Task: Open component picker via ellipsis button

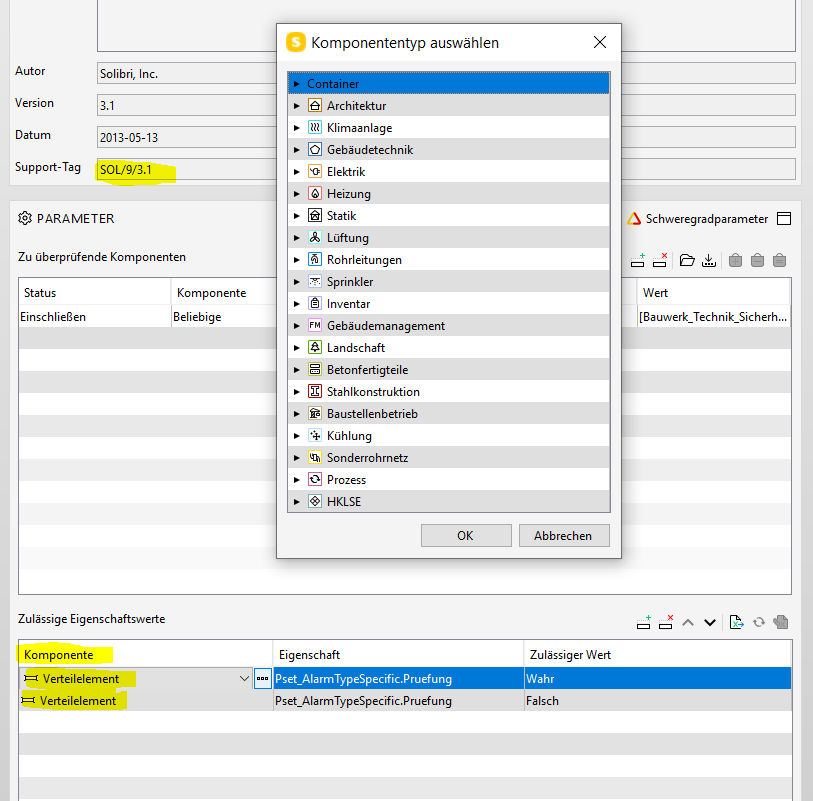Action: [262, 679]
